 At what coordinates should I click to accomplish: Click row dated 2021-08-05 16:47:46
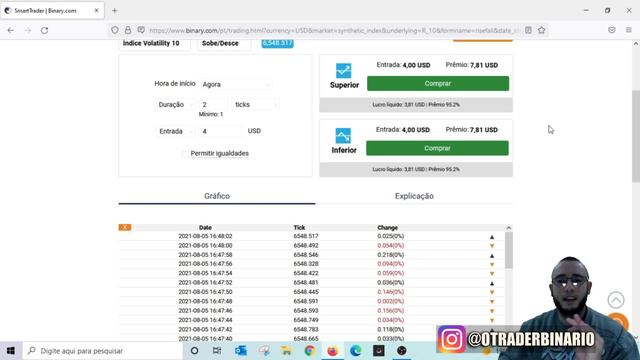point(311,311)
